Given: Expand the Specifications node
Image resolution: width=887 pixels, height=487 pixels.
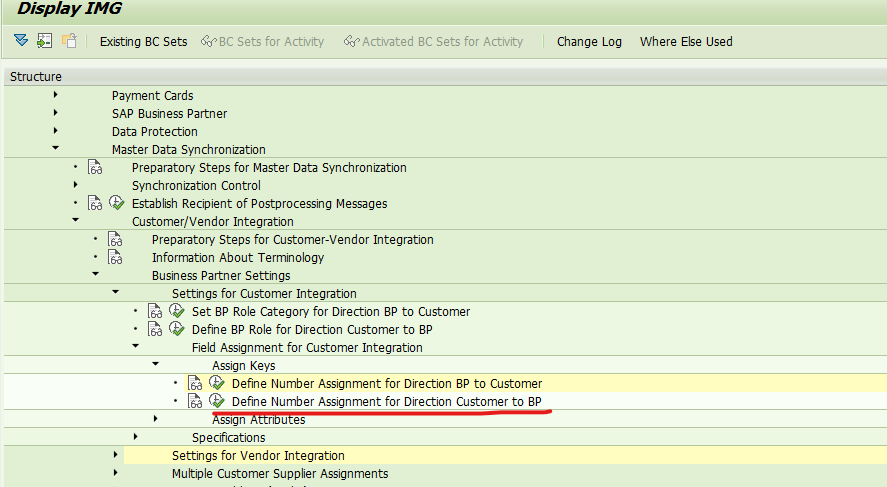Looking at the screenshot, I should click(136, 437).
